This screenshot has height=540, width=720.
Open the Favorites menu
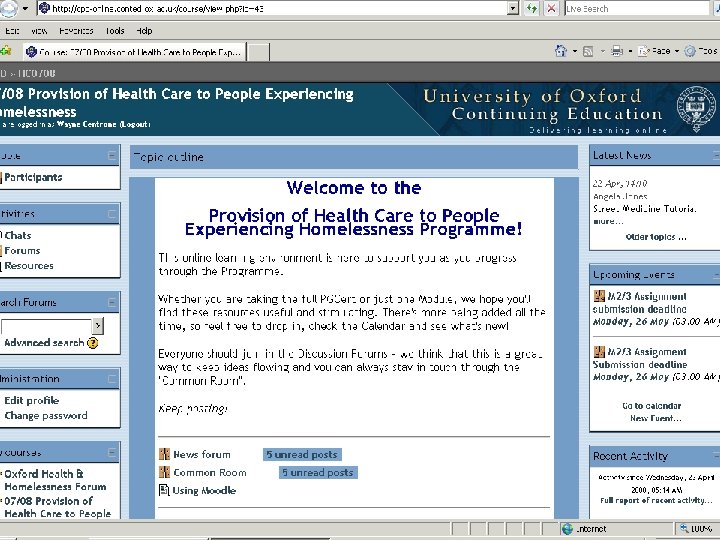[76, 31]
